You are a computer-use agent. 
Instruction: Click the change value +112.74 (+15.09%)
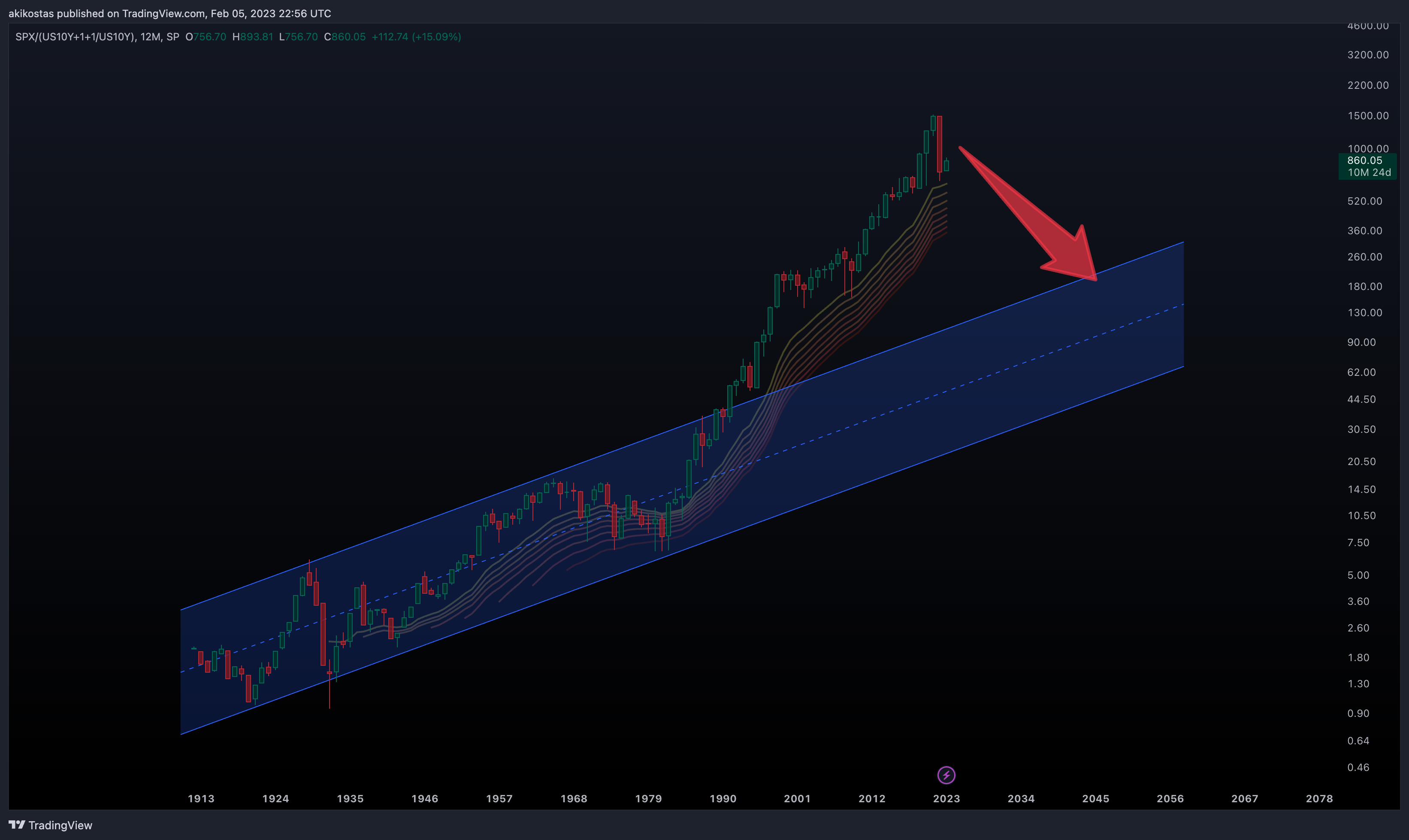tap(416, 37)
